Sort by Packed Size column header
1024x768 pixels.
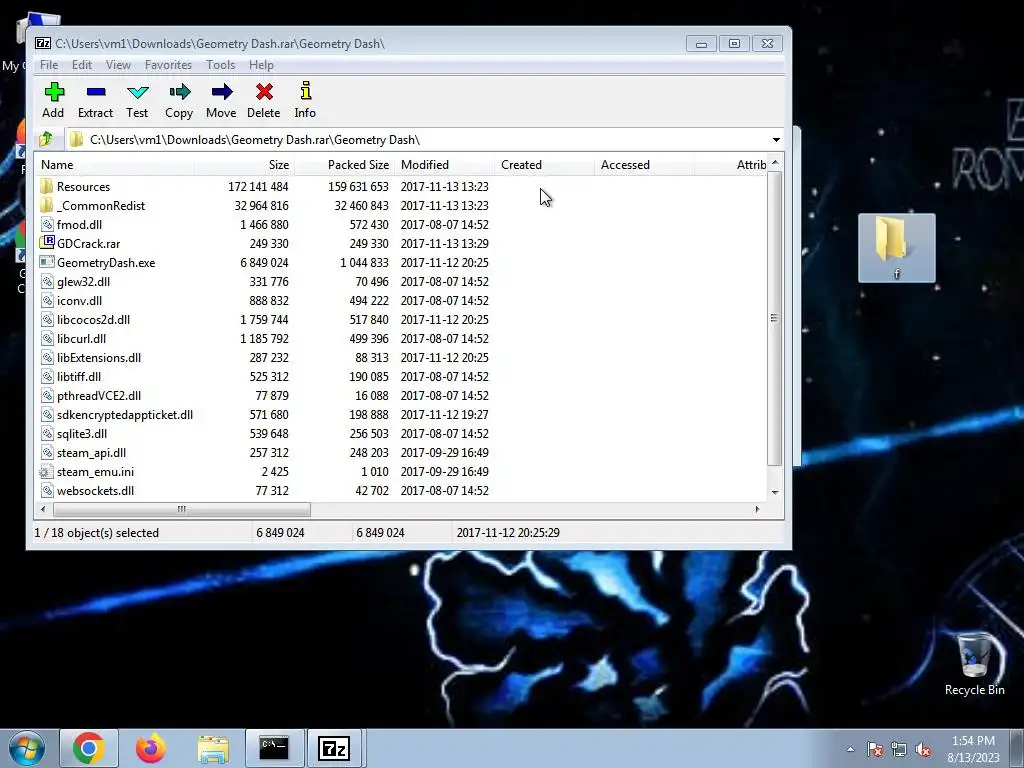click(345, 165)
